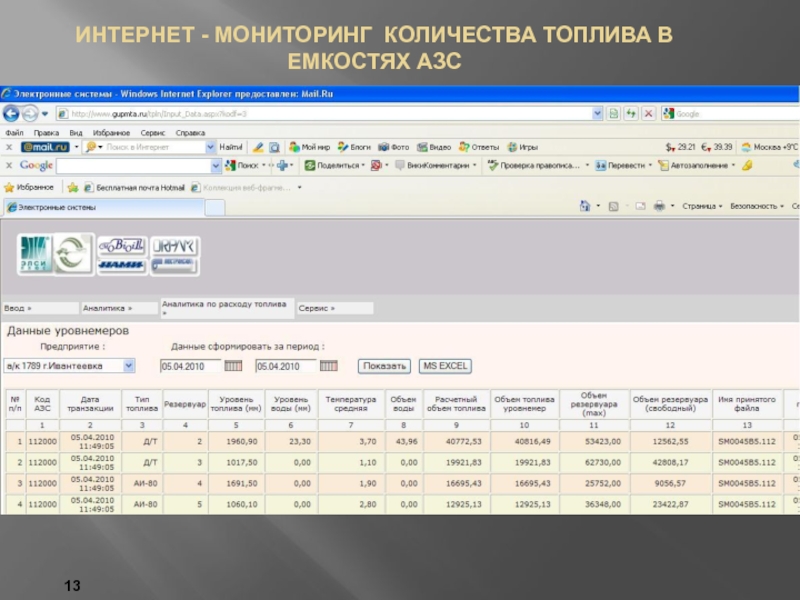Click the Фото toolbar button
Viewport: 800px width, 600px height.
394,147
